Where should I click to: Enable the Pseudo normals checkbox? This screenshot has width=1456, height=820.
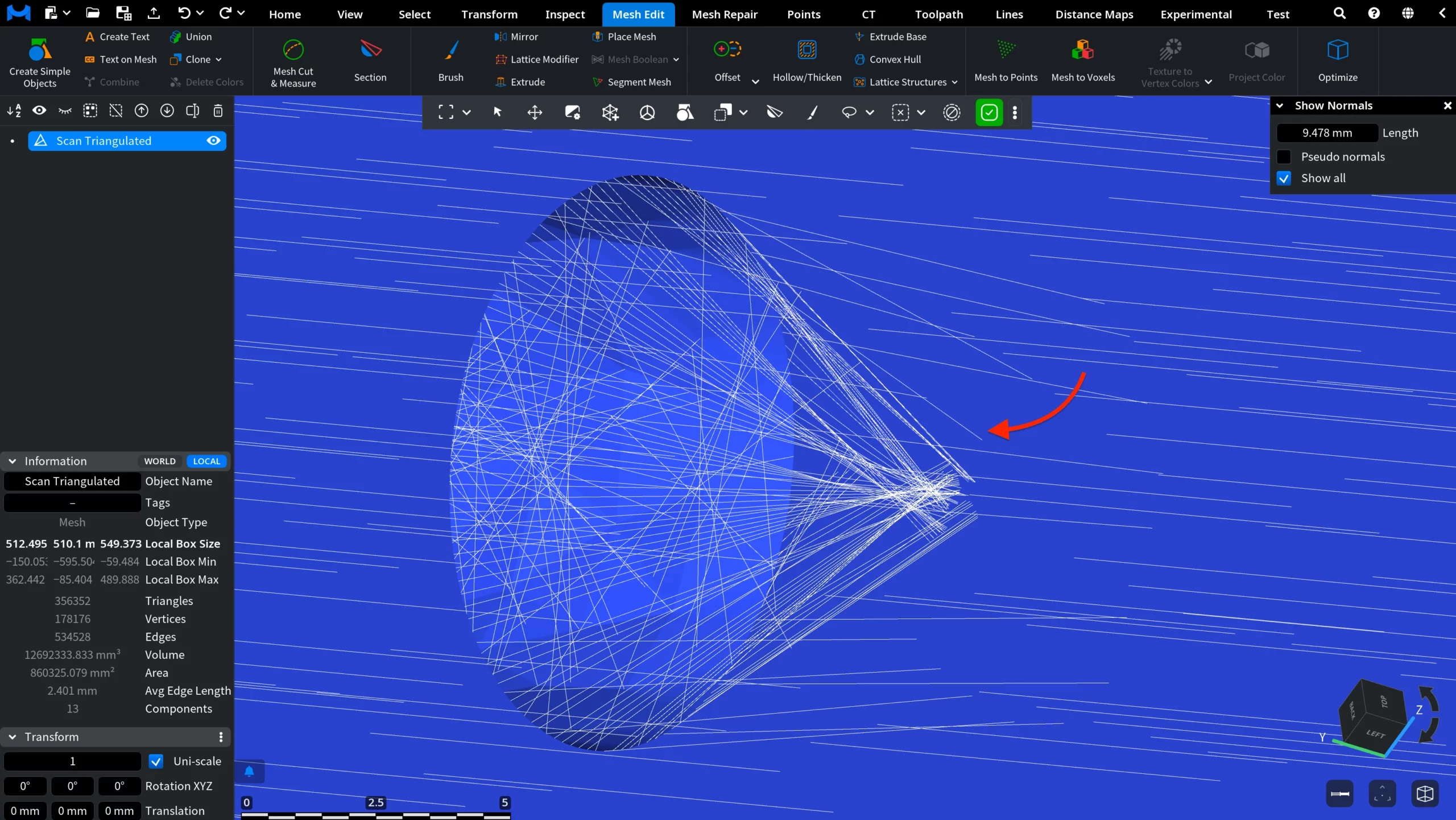1284,156
